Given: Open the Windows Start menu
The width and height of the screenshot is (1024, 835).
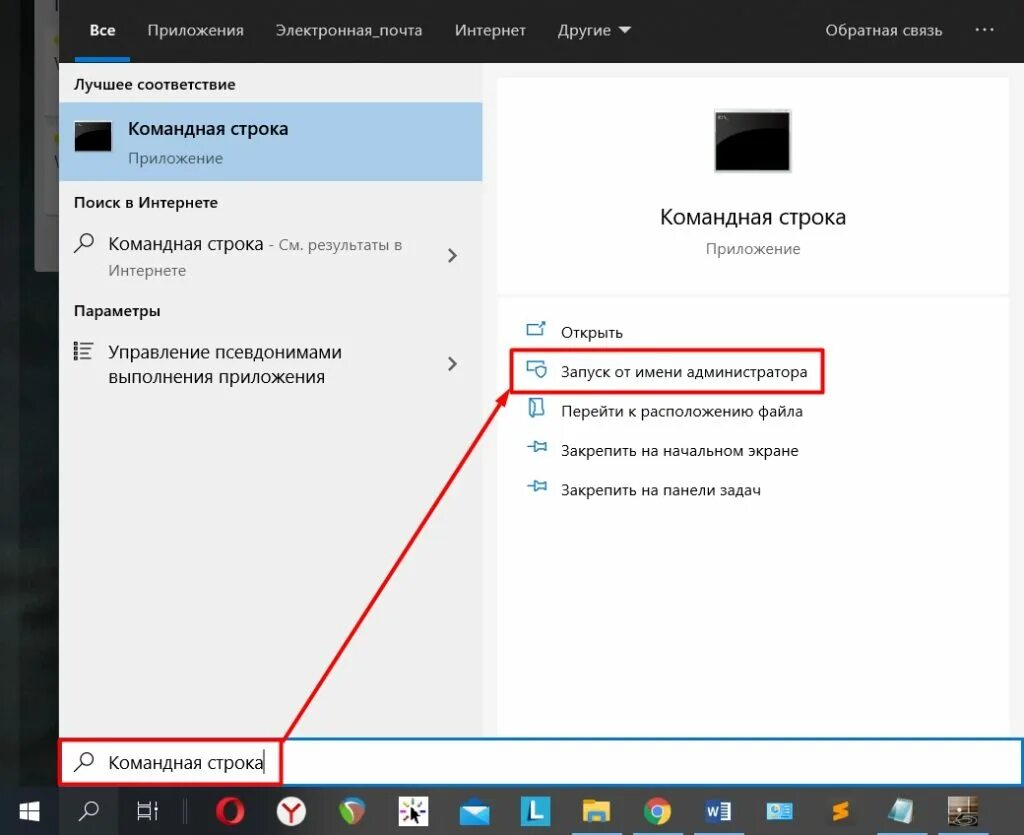Looking at the screenshot, I should pos(29,811).
